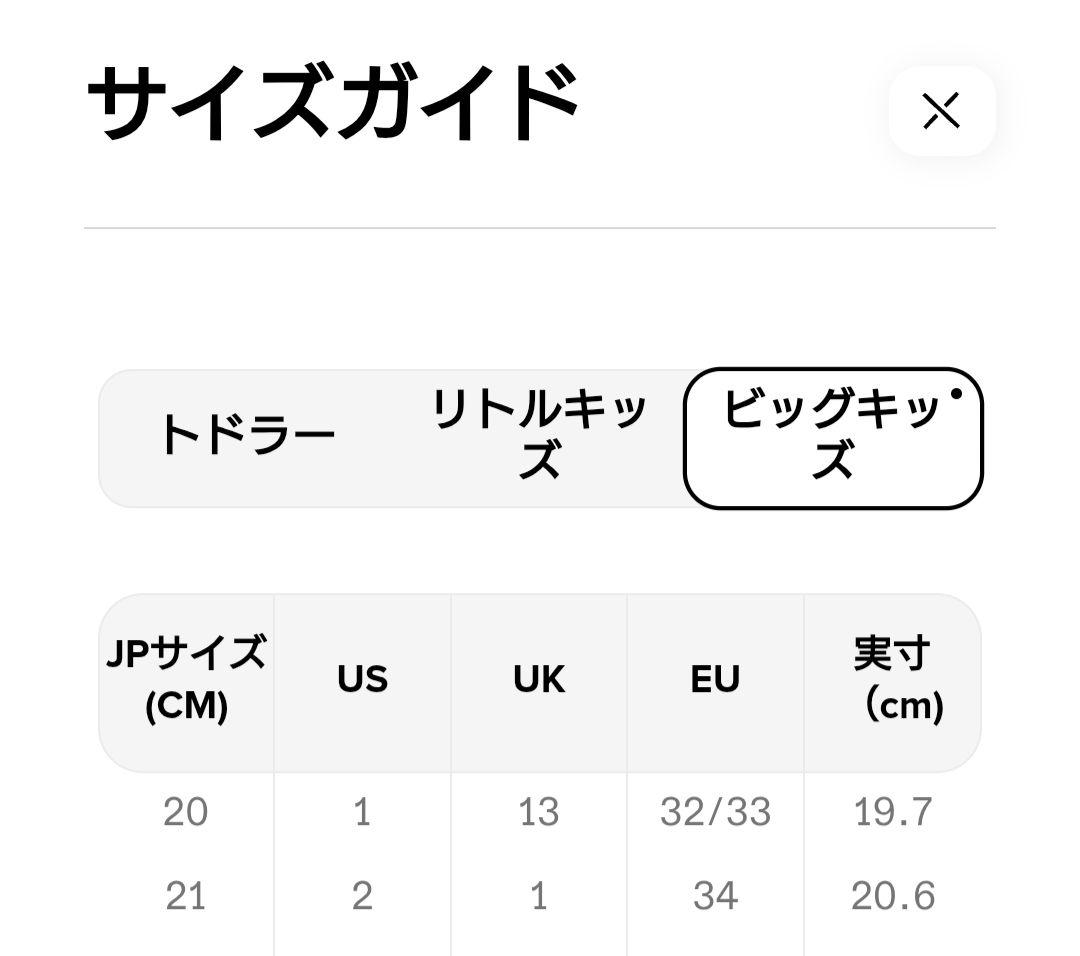Screen dimensions: 1080x956
Task: Select the JP size 20 cell
Action: click(x=186, y=812)
